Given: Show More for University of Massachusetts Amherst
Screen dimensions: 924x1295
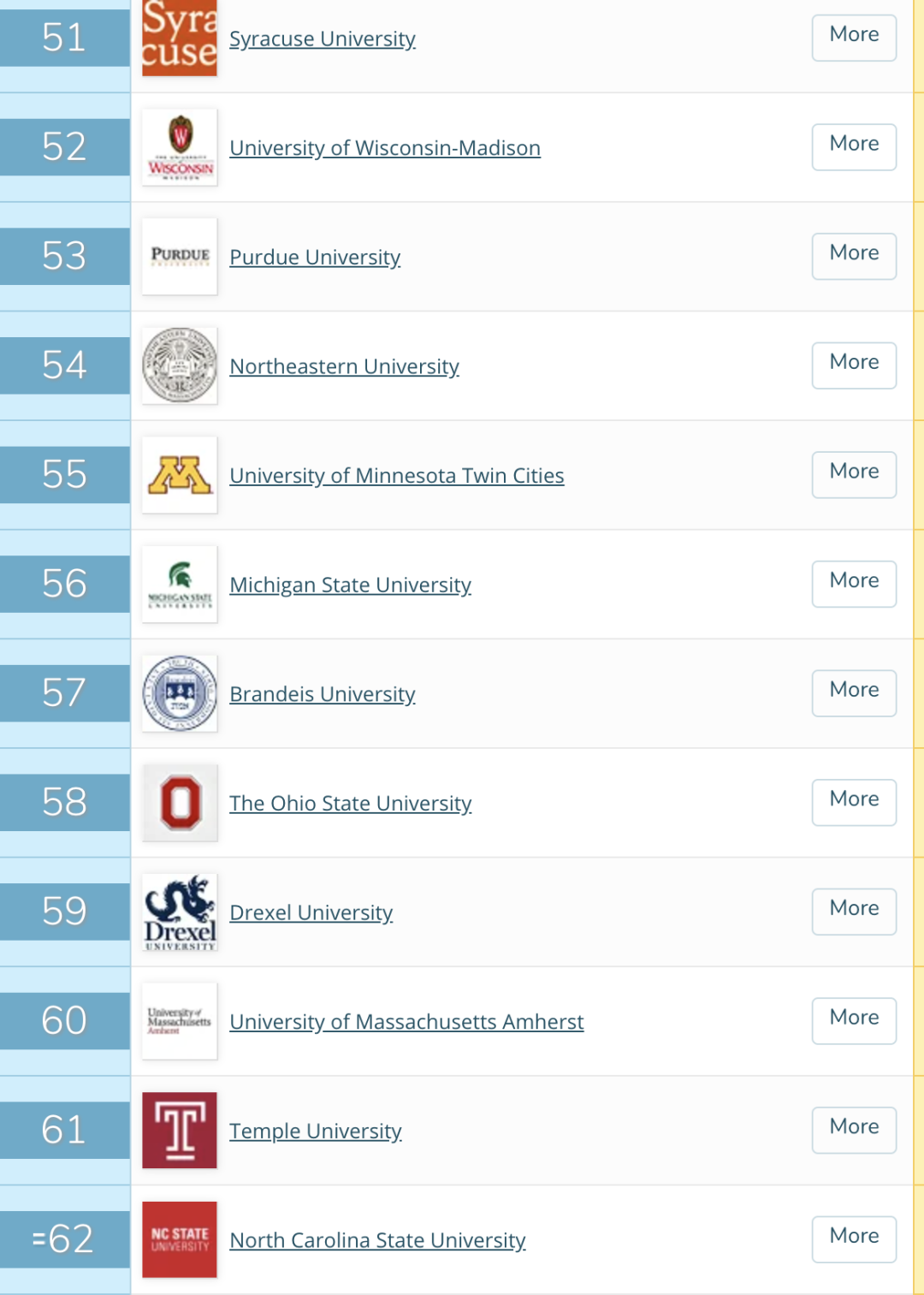Looking at the screenshot, I should (x=853, y=1020).
